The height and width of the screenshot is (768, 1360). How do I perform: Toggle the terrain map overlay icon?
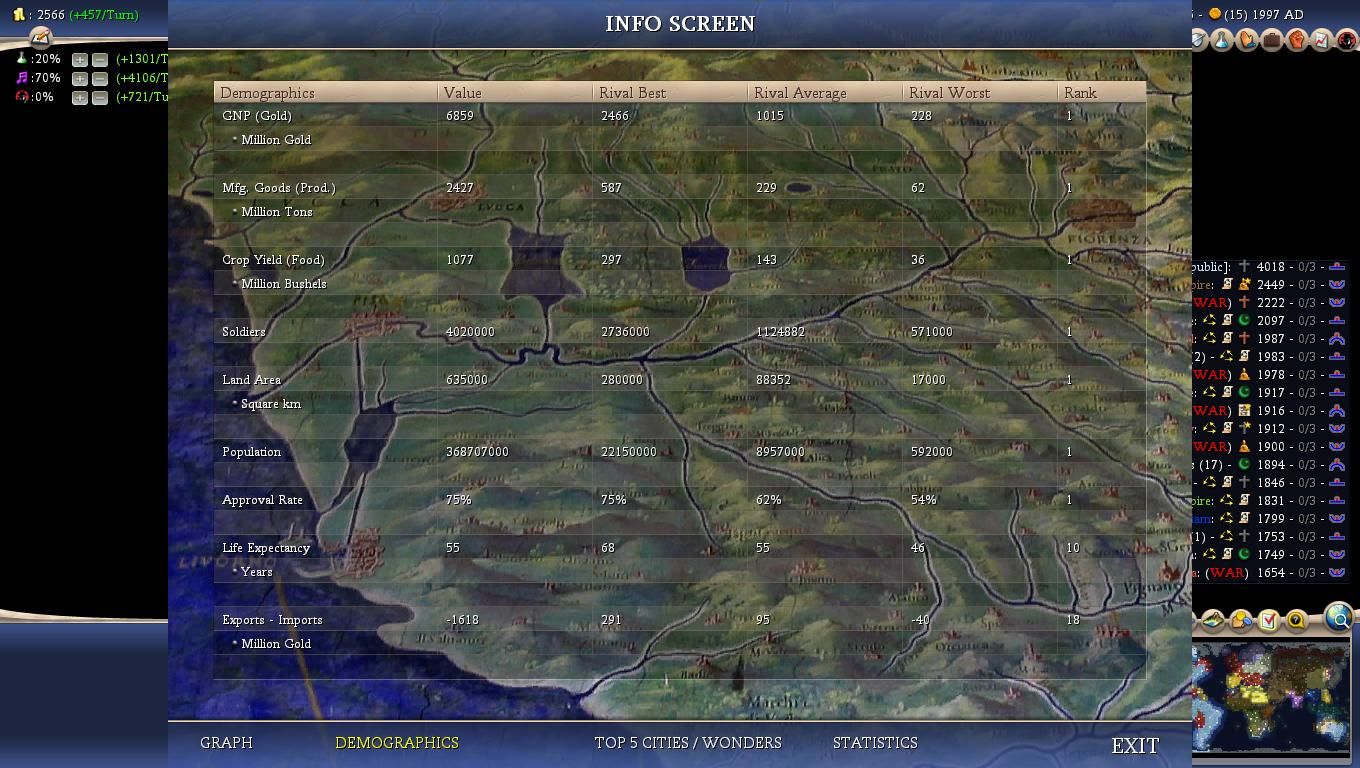tap(1213, 621)
